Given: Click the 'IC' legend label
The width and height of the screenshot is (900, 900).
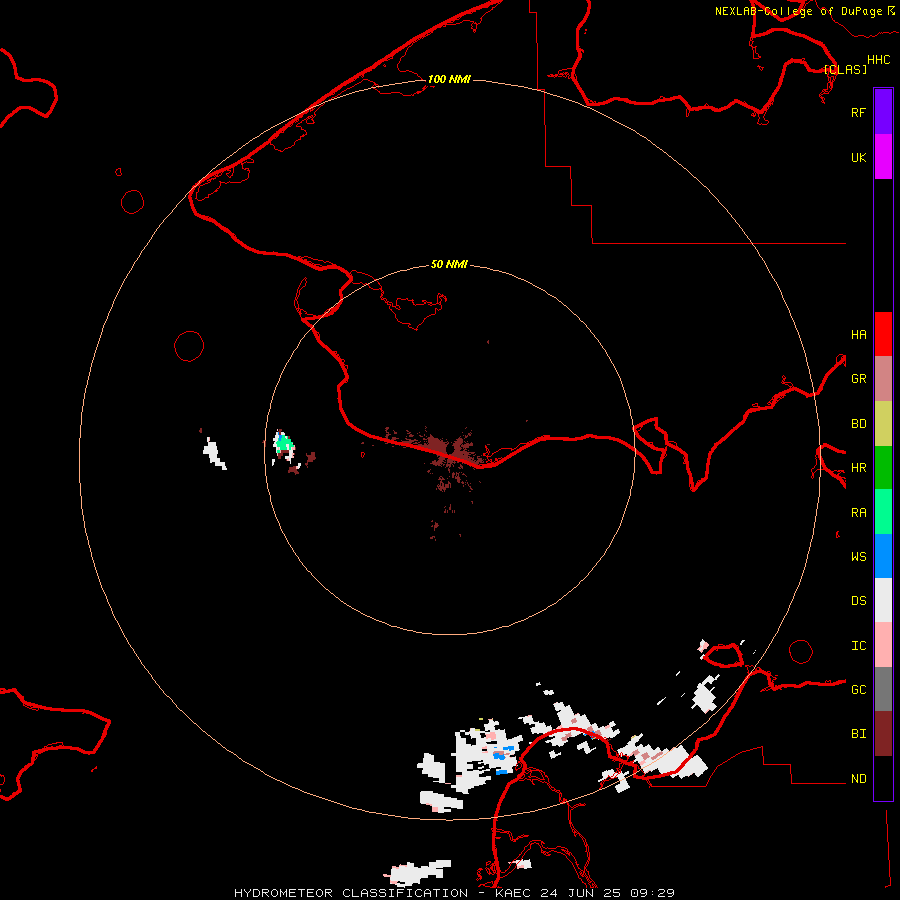Looking at the screenshot, I should click(x=858, y=645).
